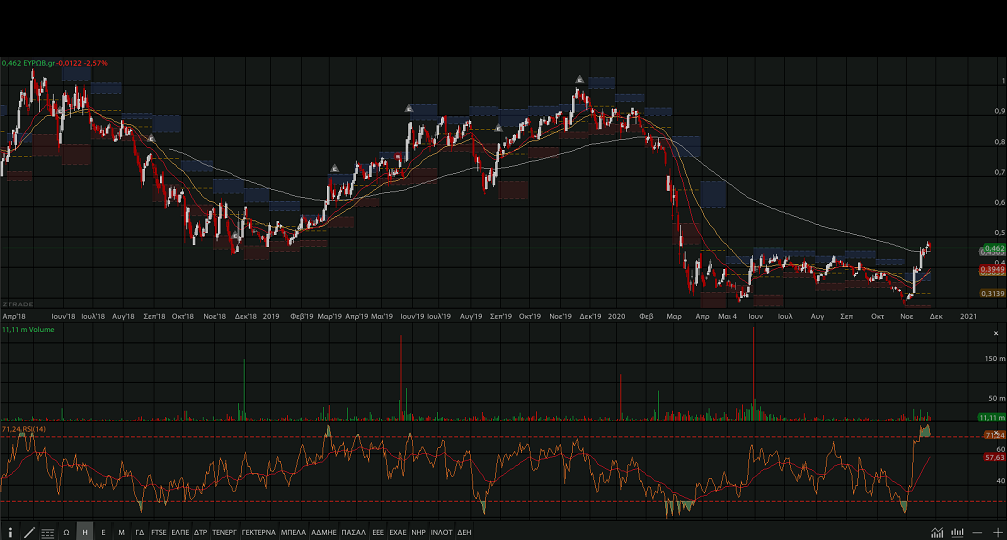Switch to the E weekly timeframe

point(104,532)
